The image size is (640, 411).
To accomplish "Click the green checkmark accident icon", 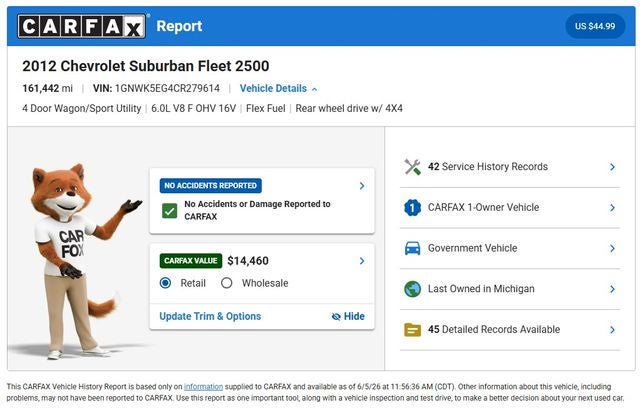I will (x=169, y=211).
